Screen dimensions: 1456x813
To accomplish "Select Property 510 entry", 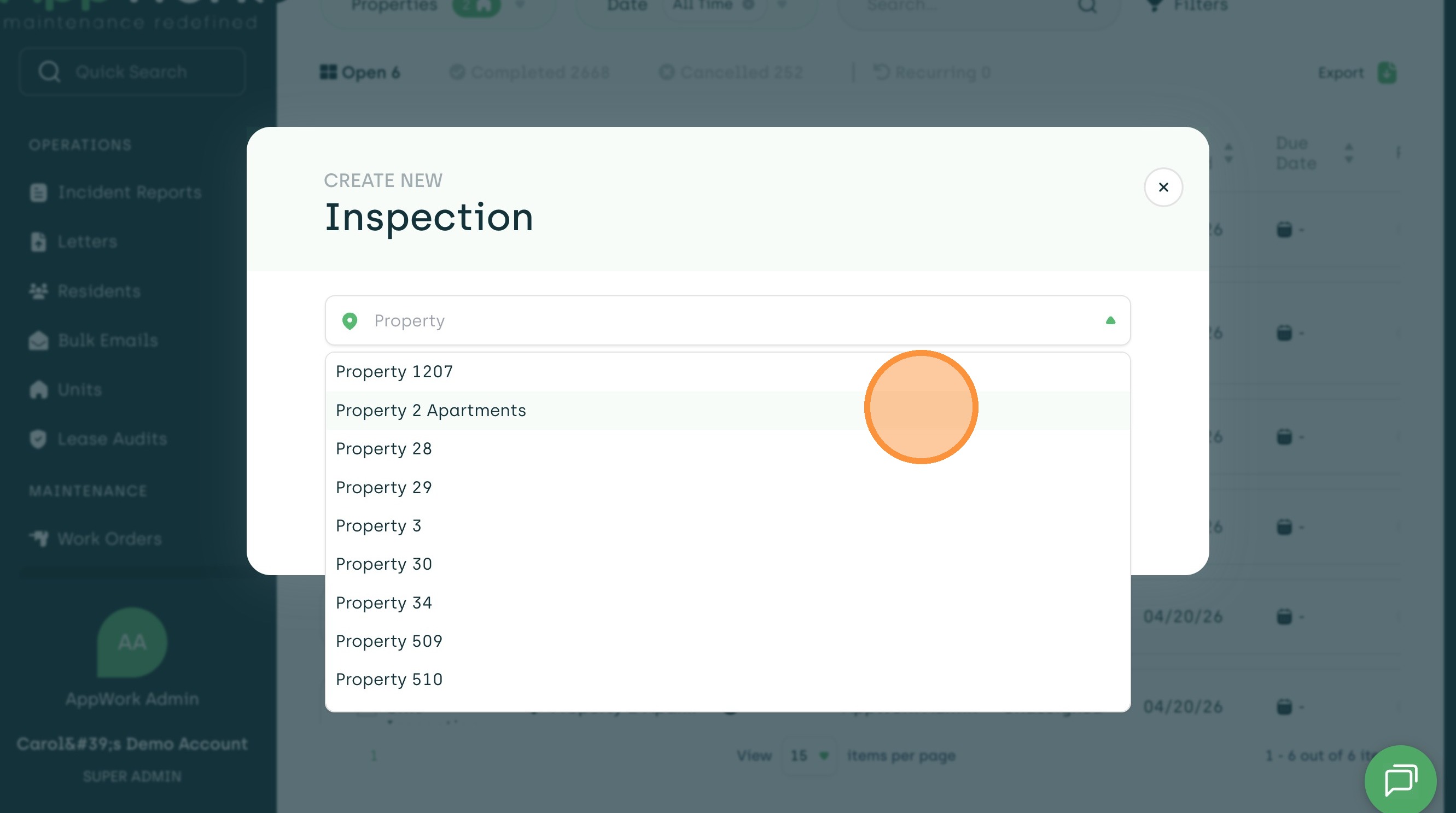I will tap(388, 679).
